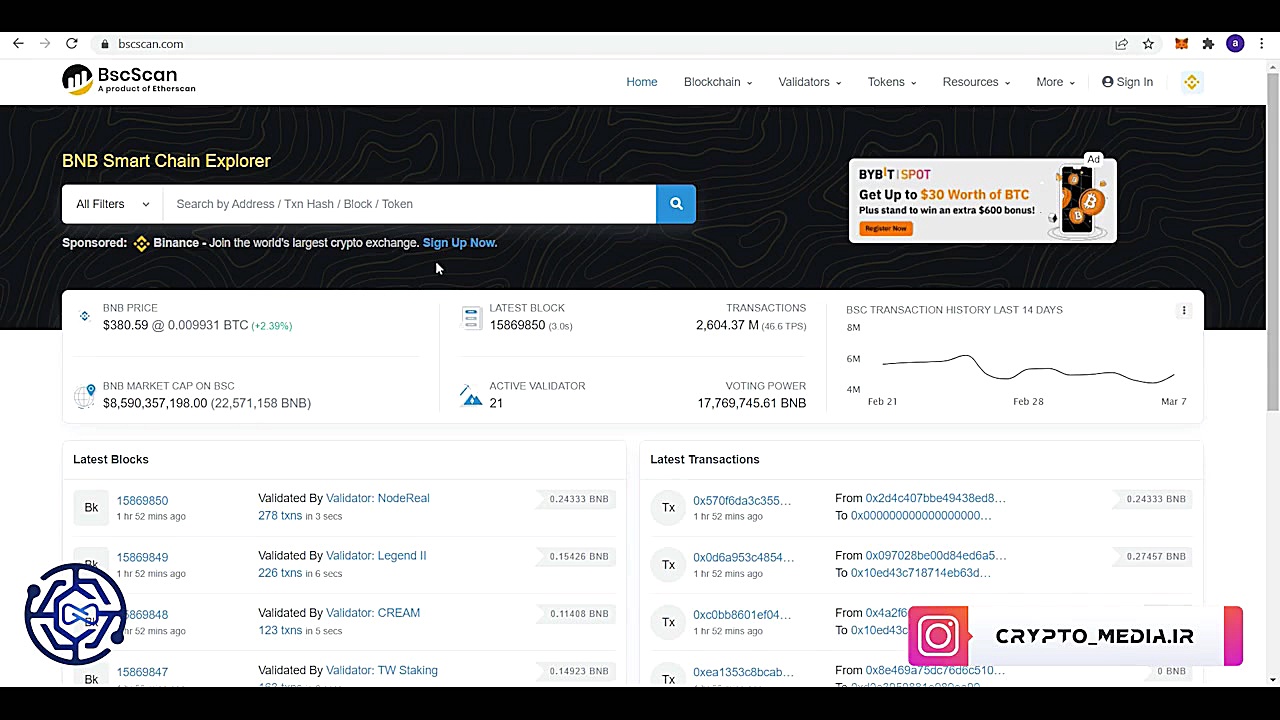Open block 15869850 link
1280x720 pixels.
pyautogui.click(x=142, y=500)
